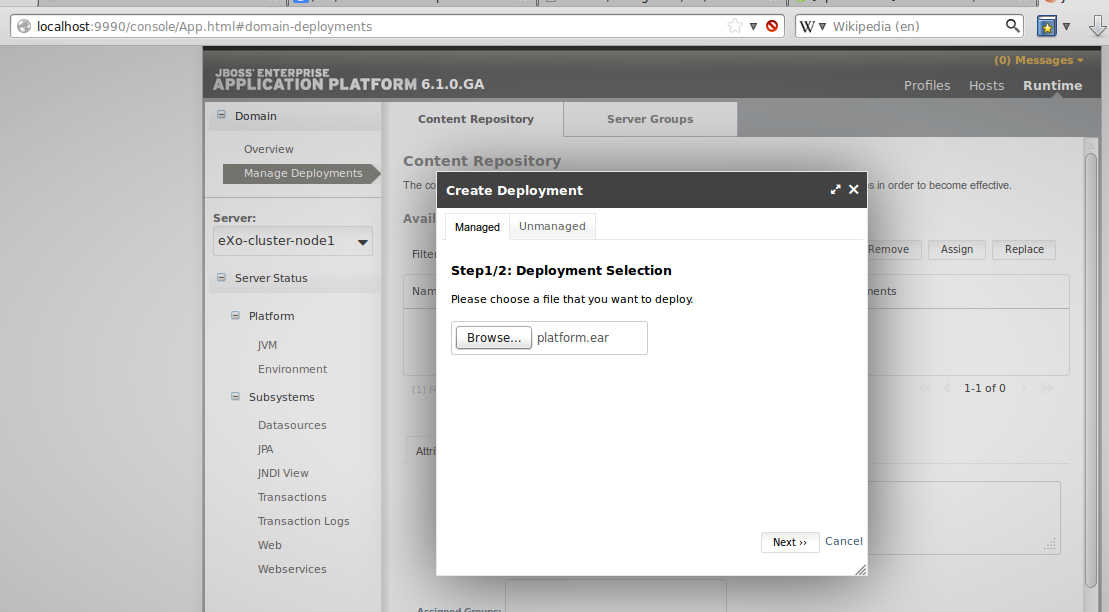Click the Browse... file button
Viewport: 1109px width, 612px height.
point(494,338)
